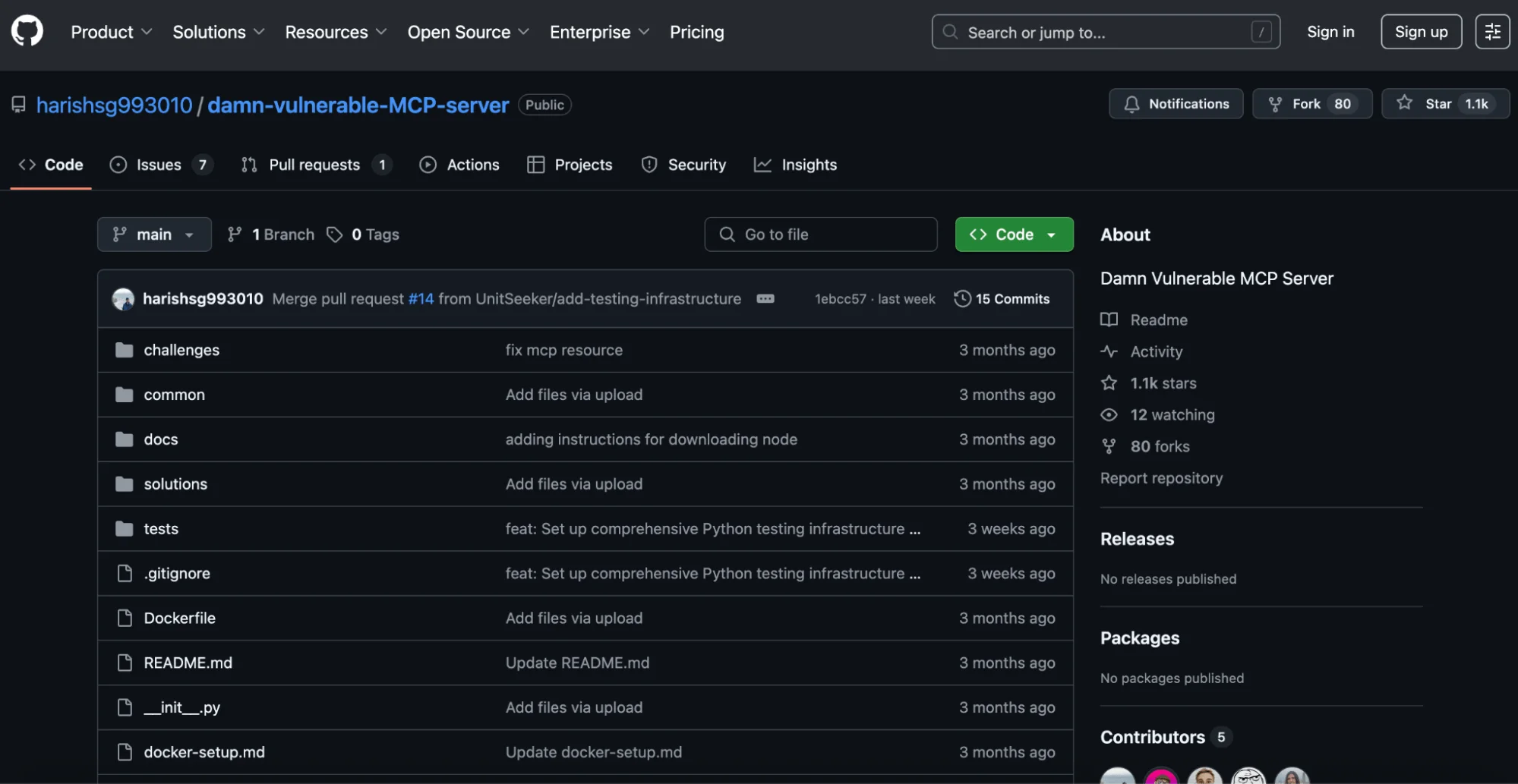1518x784 pixels.
Task: Click the Sign up button
Action: [1421, 32]
